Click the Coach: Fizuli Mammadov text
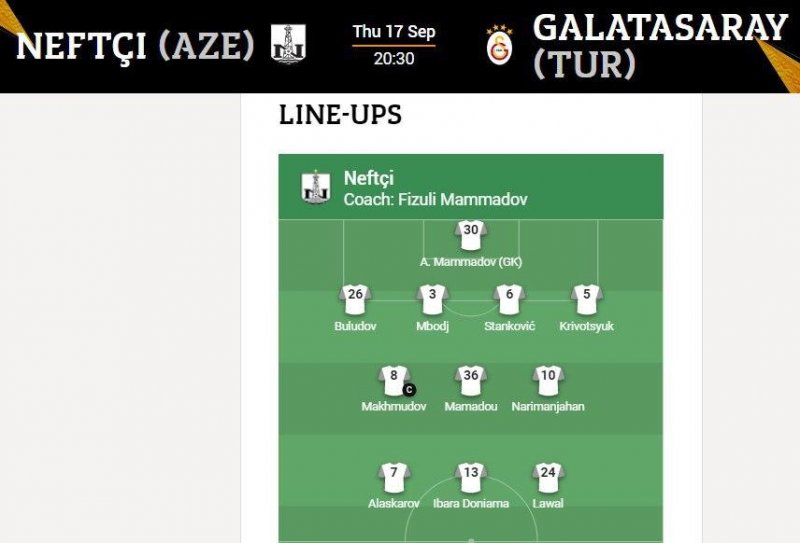Image resolution: width=800 pixels, height=543 pixels. (x=435, y=199)
